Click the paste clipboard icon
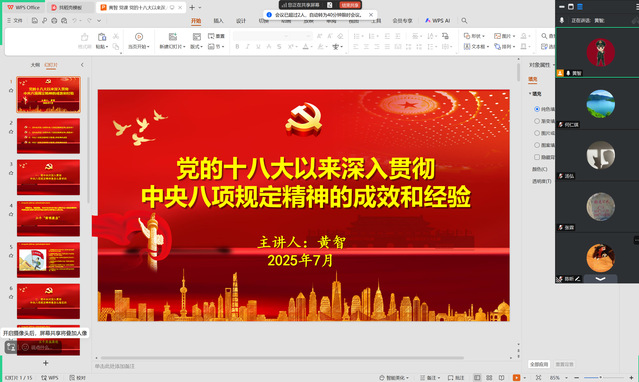The height and width of the screenshot is (382, 639). (101, 37)
